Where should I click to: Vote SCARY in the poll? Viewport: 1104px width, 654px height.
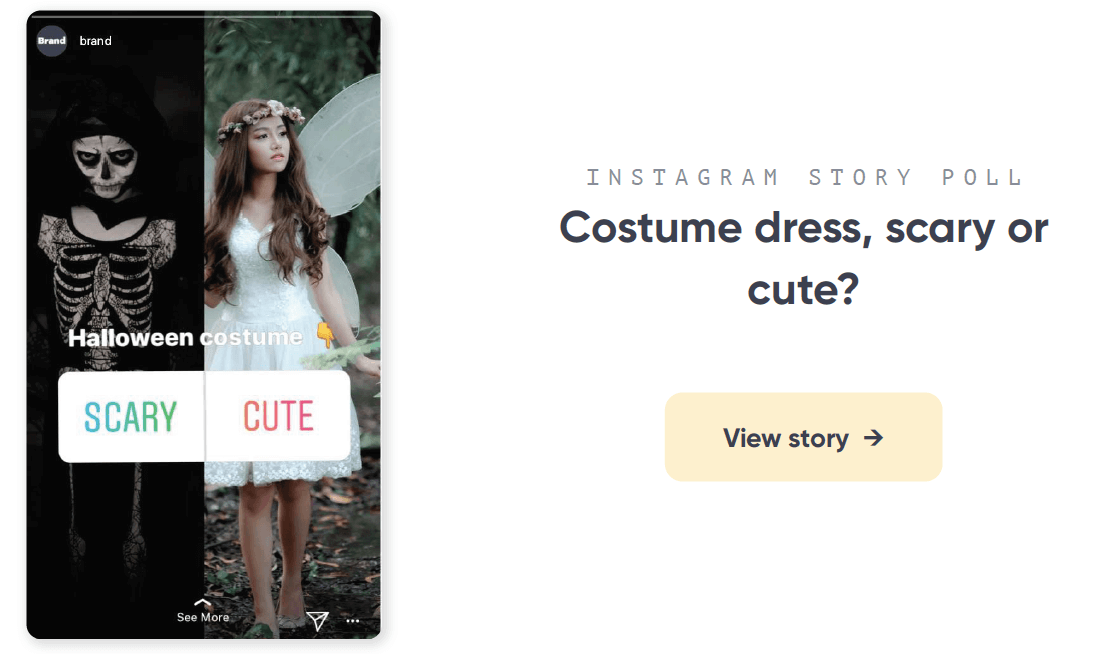(131, 416)
